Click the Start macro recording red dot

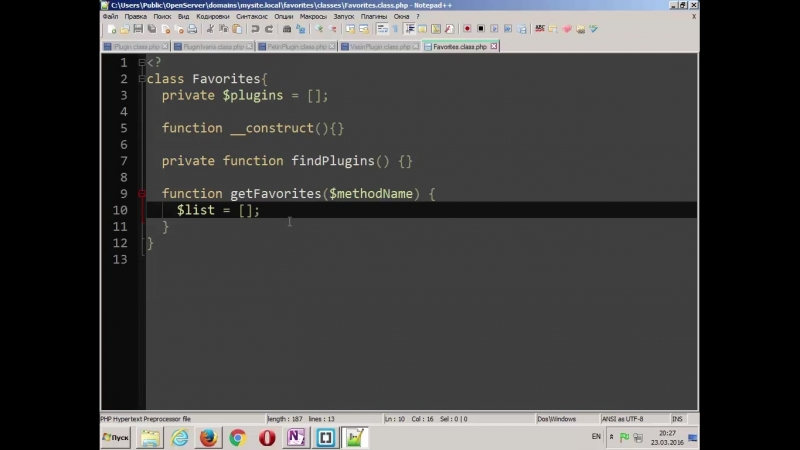coord(467,29)
